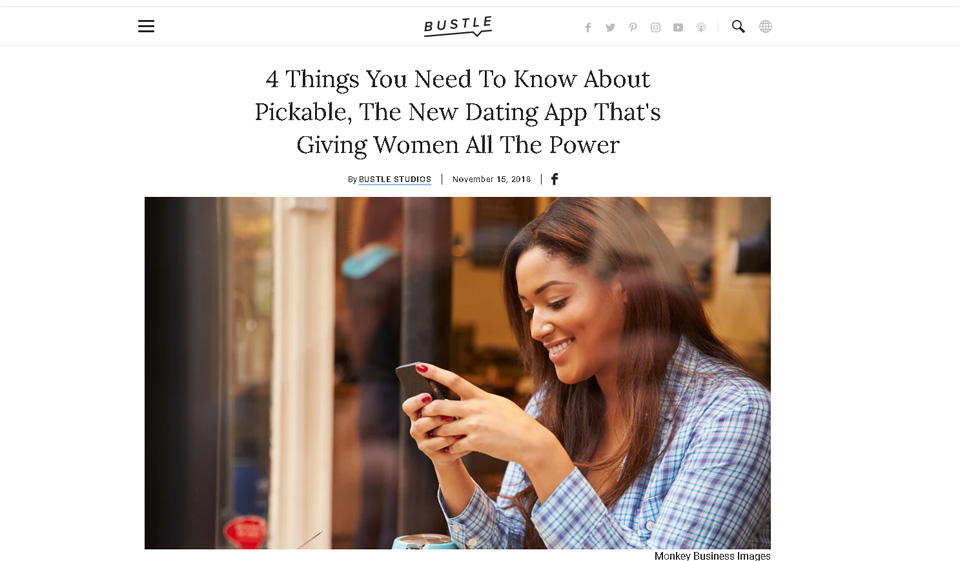Go to the Bustle logo homepage
Image resolution: width=960 pixels, height=561 pixels.
pyautogui.click(x=458, y=26)
